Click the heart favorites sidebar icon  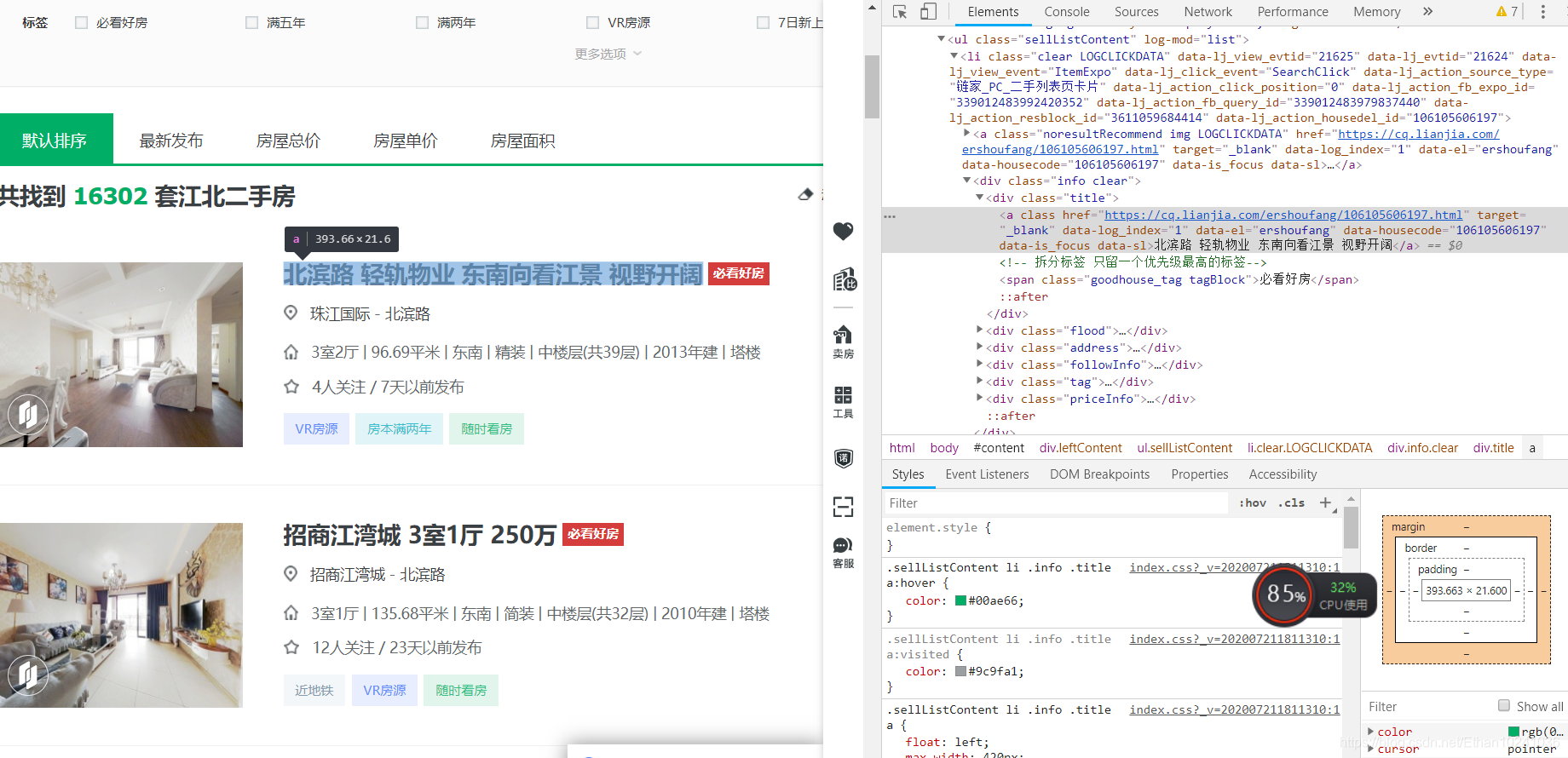(843, 231)
